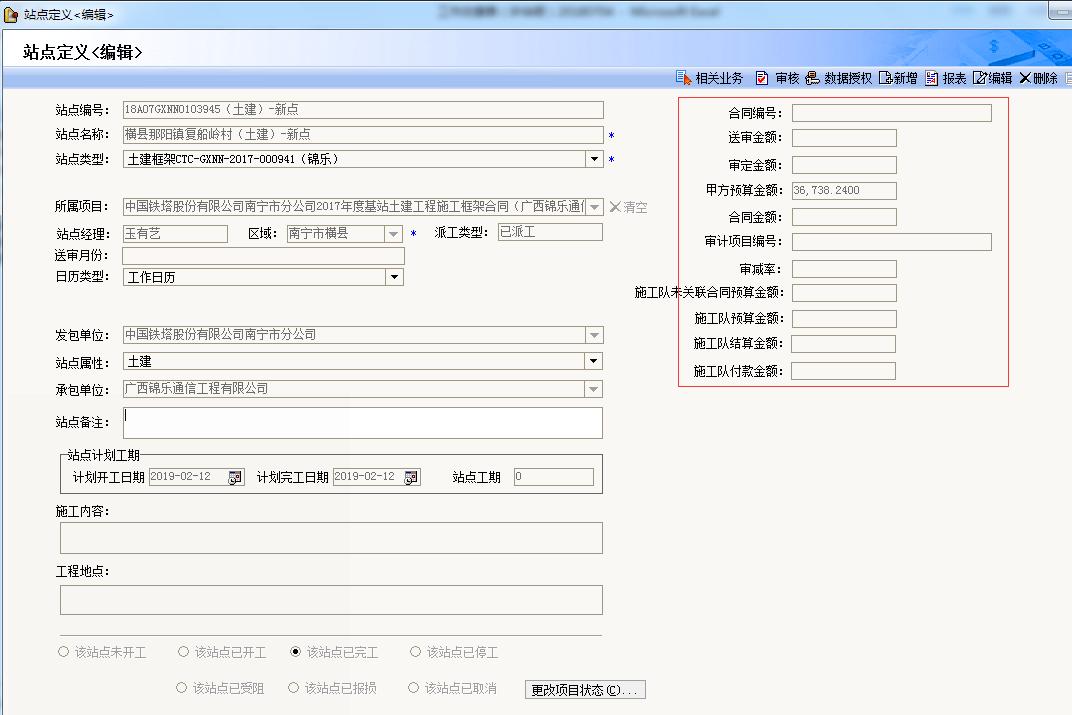Expand the 站点类型 dropdown
The image size is (1072, 715).
click(594, 159)
